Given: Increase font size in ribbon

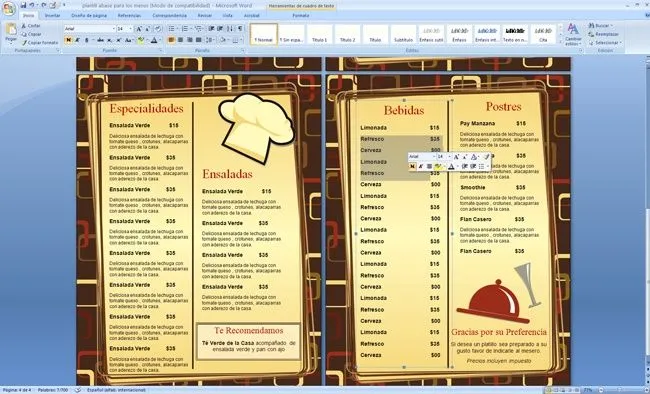Looking at the screenshot, I should [x=139, y=29].
